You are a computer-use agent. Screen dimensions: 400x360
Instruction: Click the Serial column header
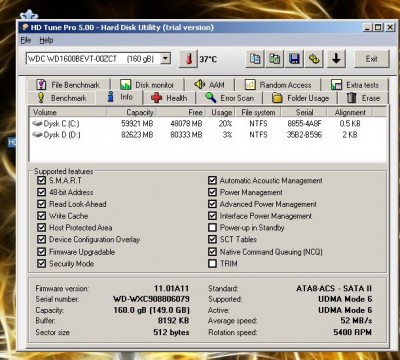(304, 112)
